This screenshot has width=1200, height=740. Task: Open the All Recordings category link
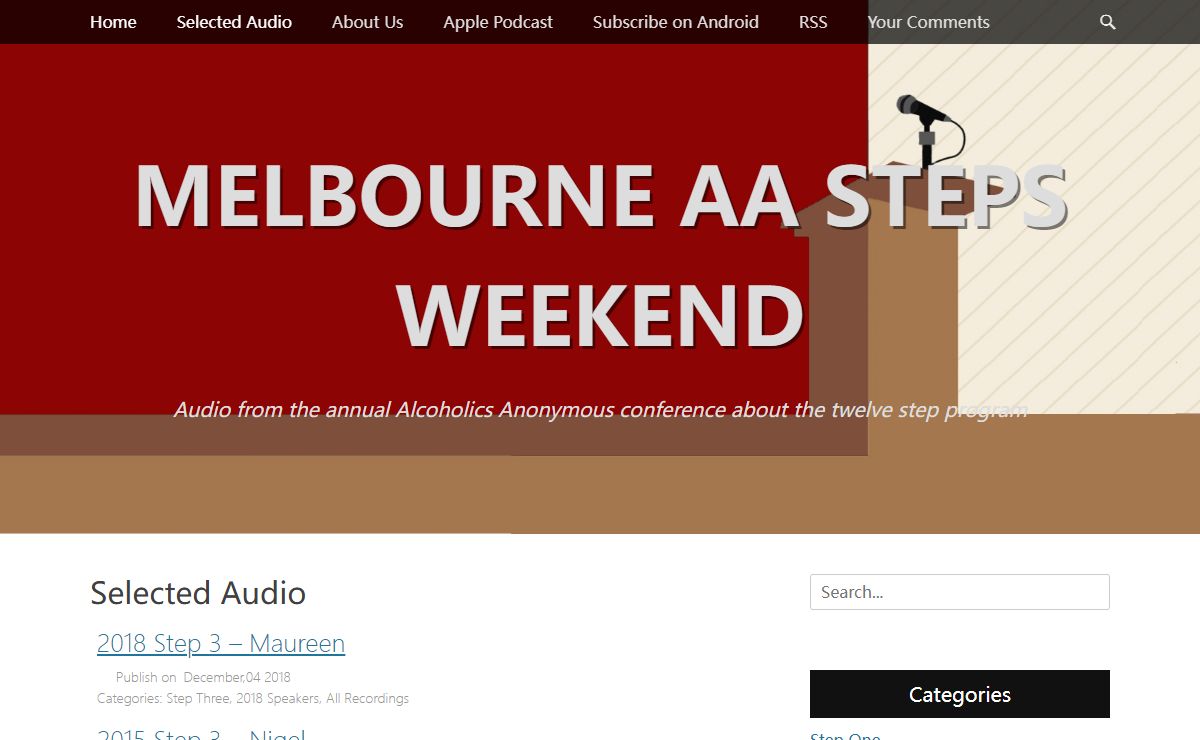[367, 698]
